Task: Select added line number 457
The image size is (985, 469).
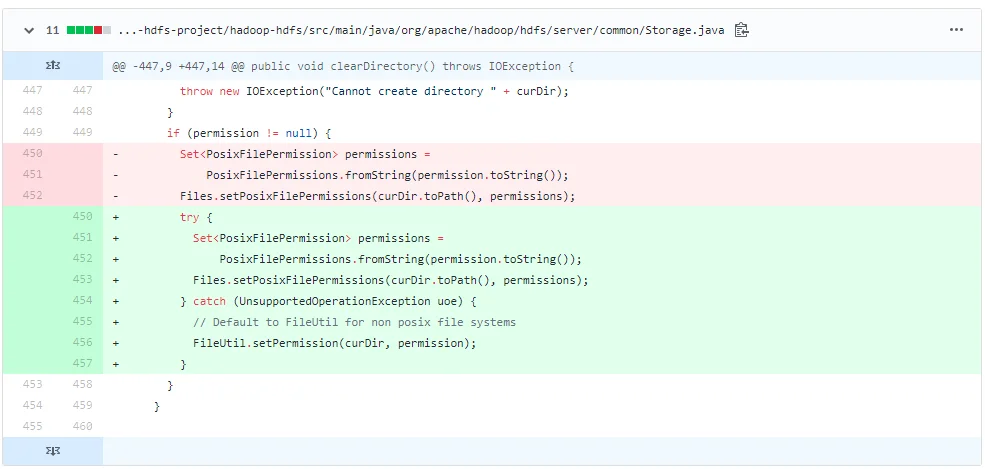Action: [x=82, y=364]
